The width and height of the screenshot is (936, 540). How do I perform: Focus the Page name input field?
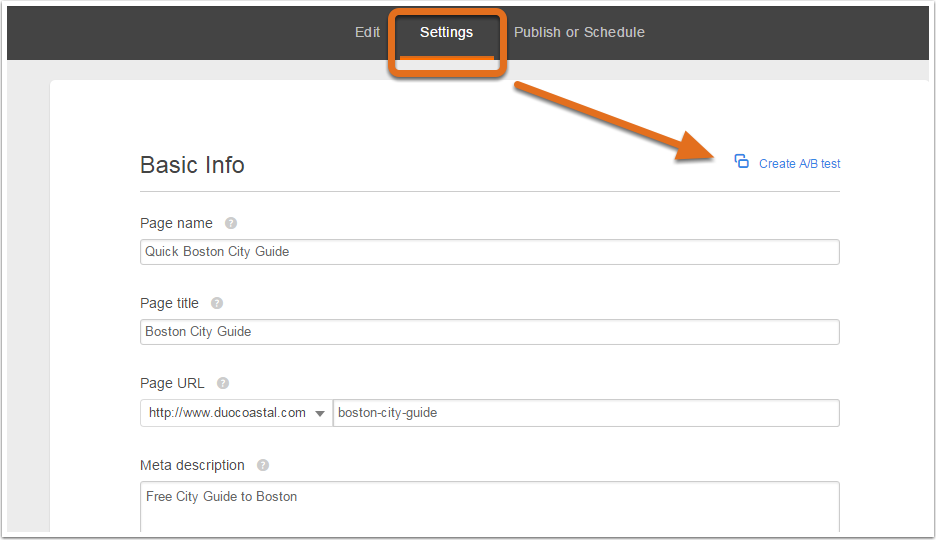[x=489, y=252]
